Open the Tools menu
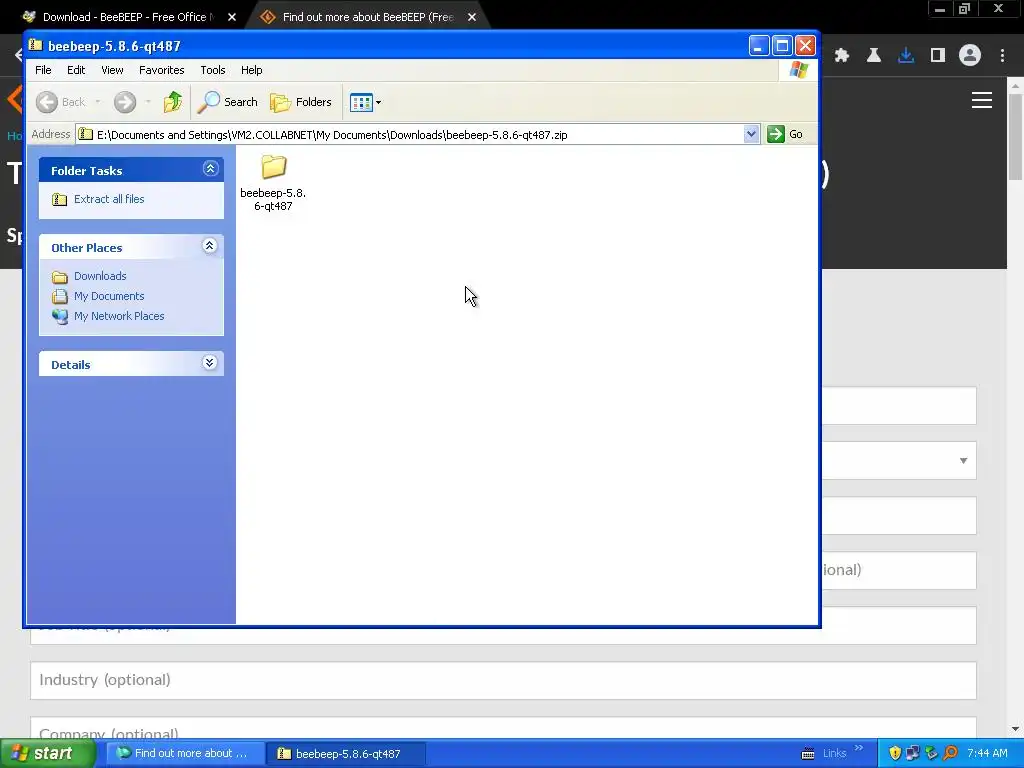Viewport: 1024px width, 768px height. [x=213, y=70]
